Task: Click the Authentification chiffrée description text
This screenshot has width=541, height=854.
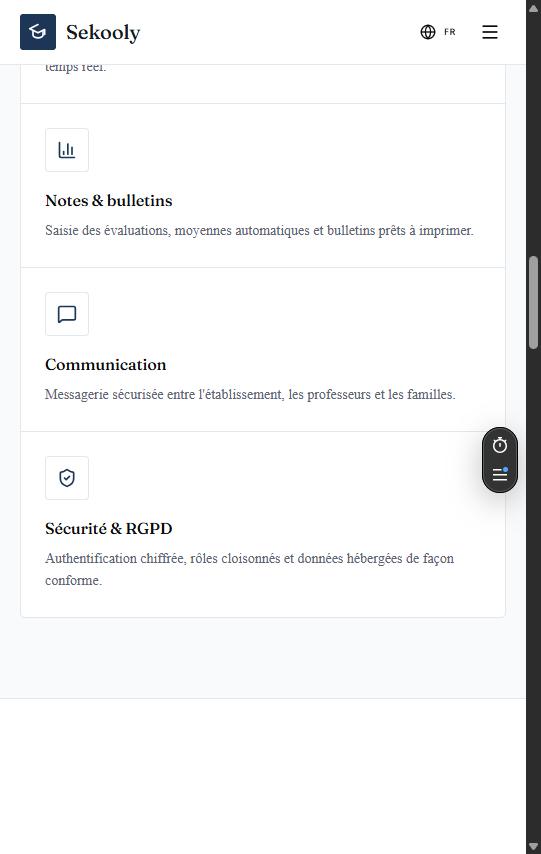Action: (x=250, y=569)
